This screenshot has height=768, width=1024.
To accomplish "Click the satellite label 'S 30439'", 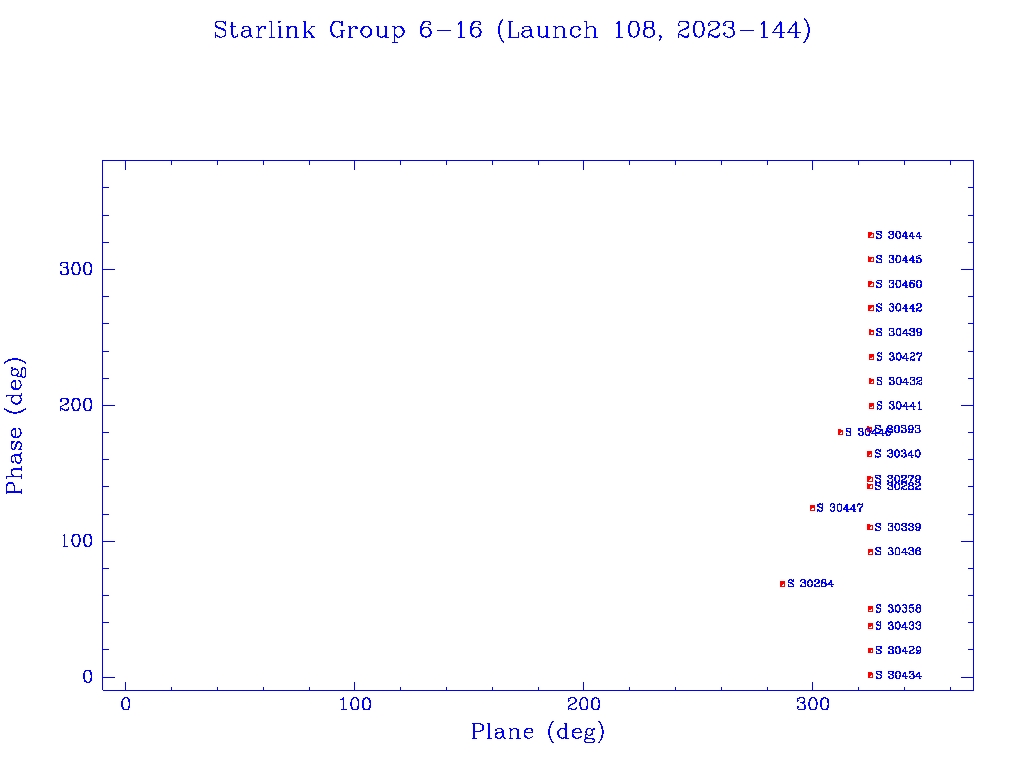I will pyautogui.click(x=899, y=332).
